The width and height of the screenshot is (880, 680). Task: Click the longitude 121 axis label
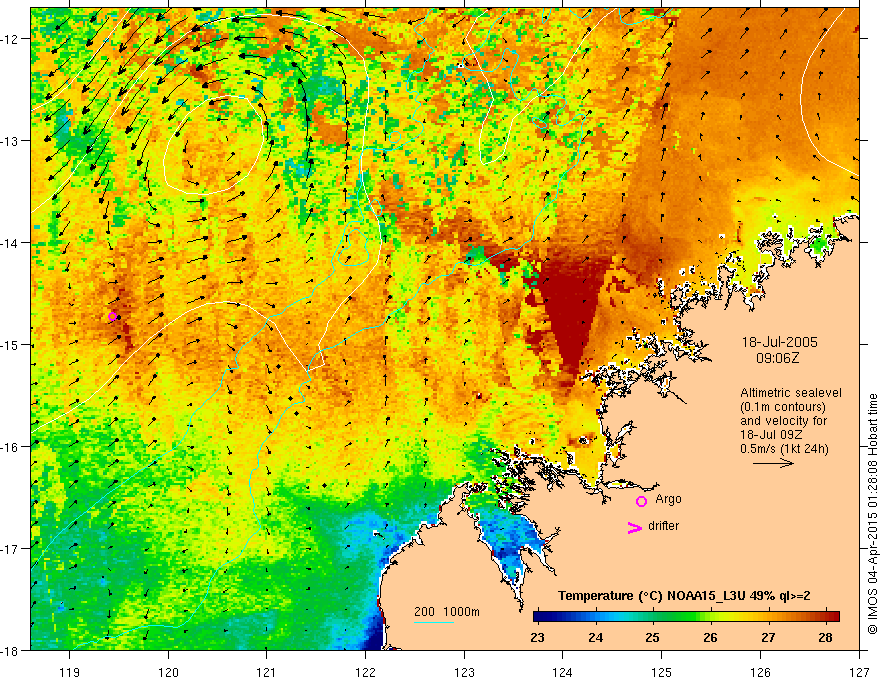[x=267, y=672]
